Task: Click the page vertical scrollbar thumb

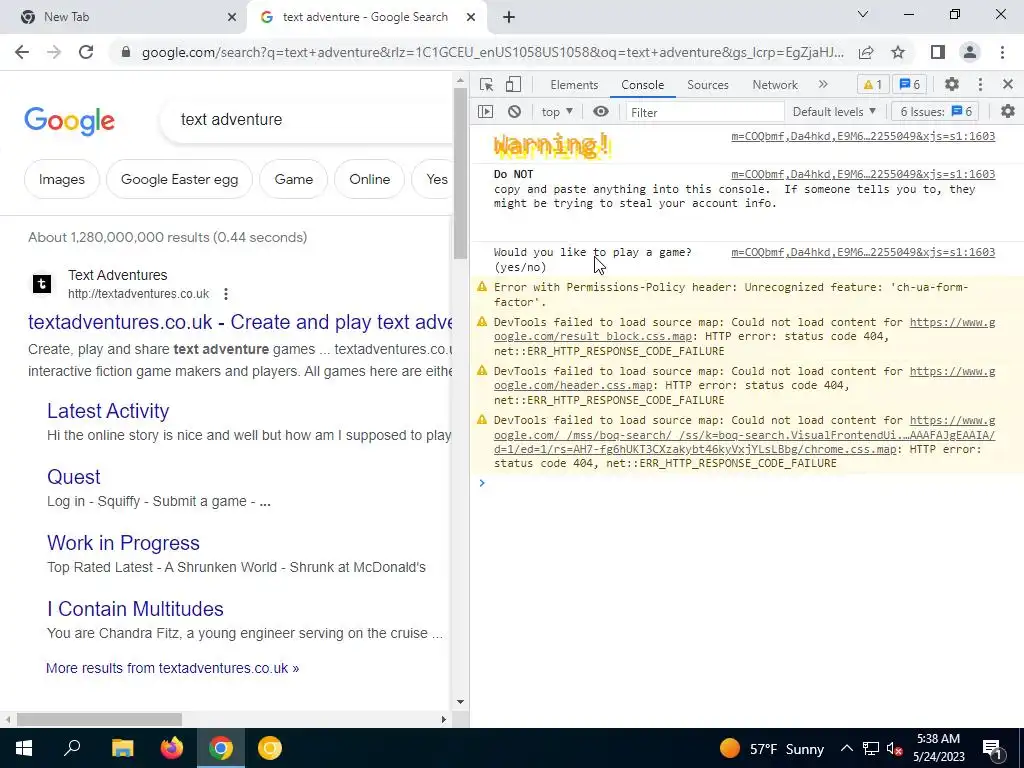Action: [x=460, y=174]
